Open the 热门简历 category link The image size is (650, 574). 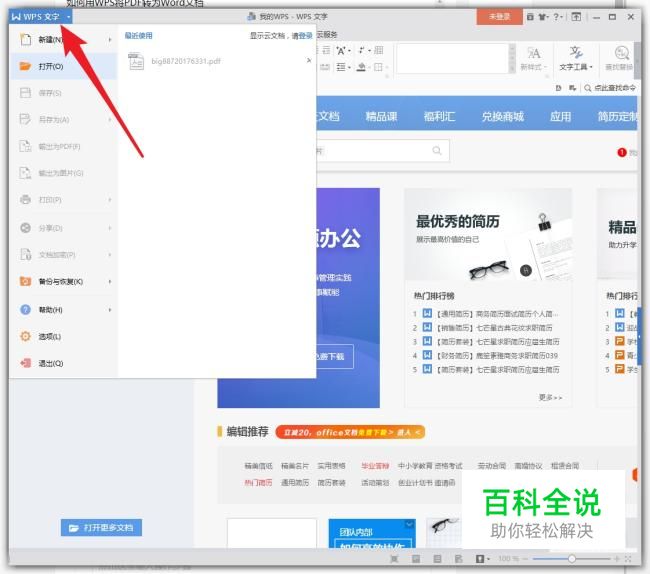(258, 483)
